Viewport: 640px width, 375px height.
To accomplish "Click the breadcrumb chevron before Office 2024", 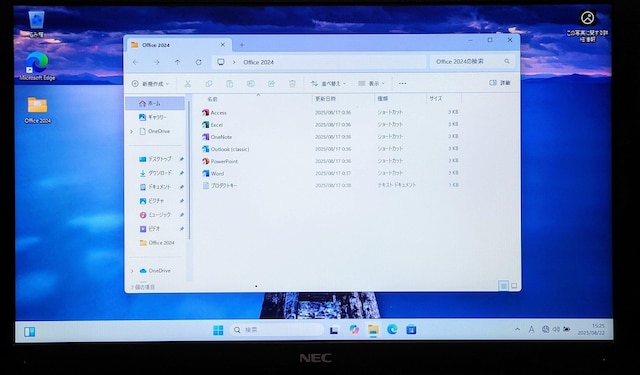I will pos(234,62).
